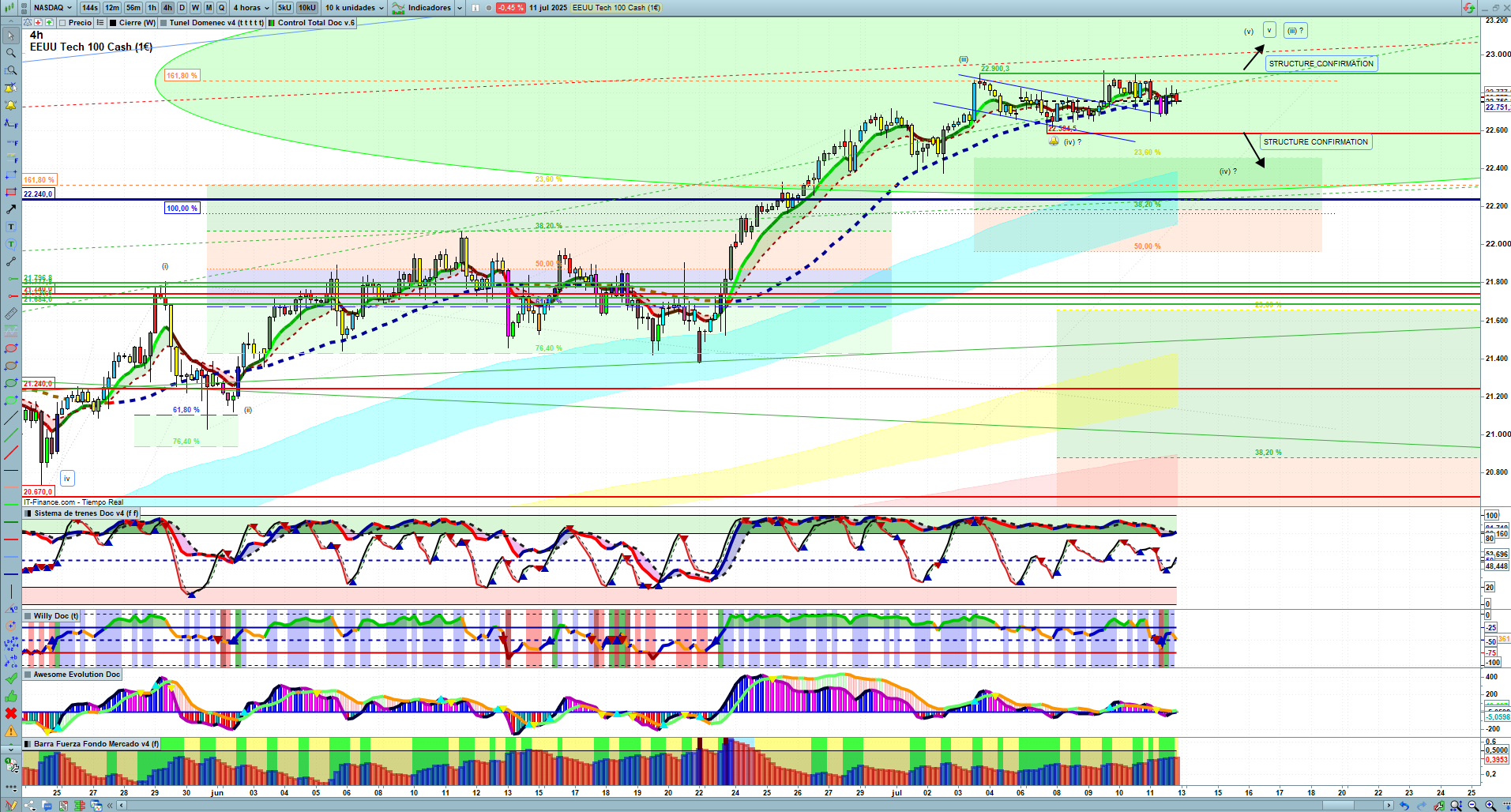Viewport: 1511px width, 812px height.
Task: Switch to the 12m timeframe
Action: click(x=112, y=8)
